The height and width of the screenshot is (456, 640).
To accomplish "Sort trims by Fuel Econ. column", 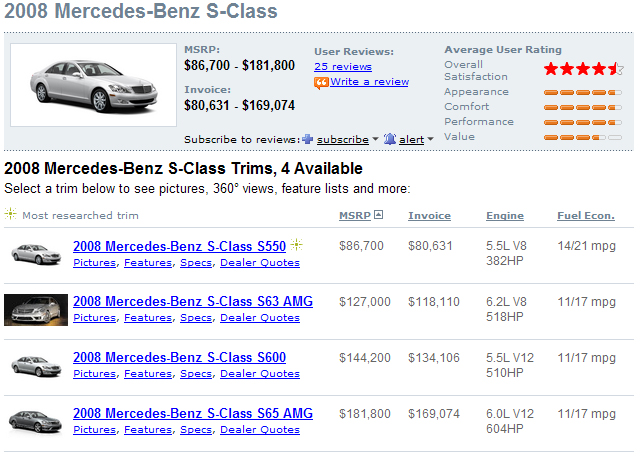I will click(x=586, y=216).
